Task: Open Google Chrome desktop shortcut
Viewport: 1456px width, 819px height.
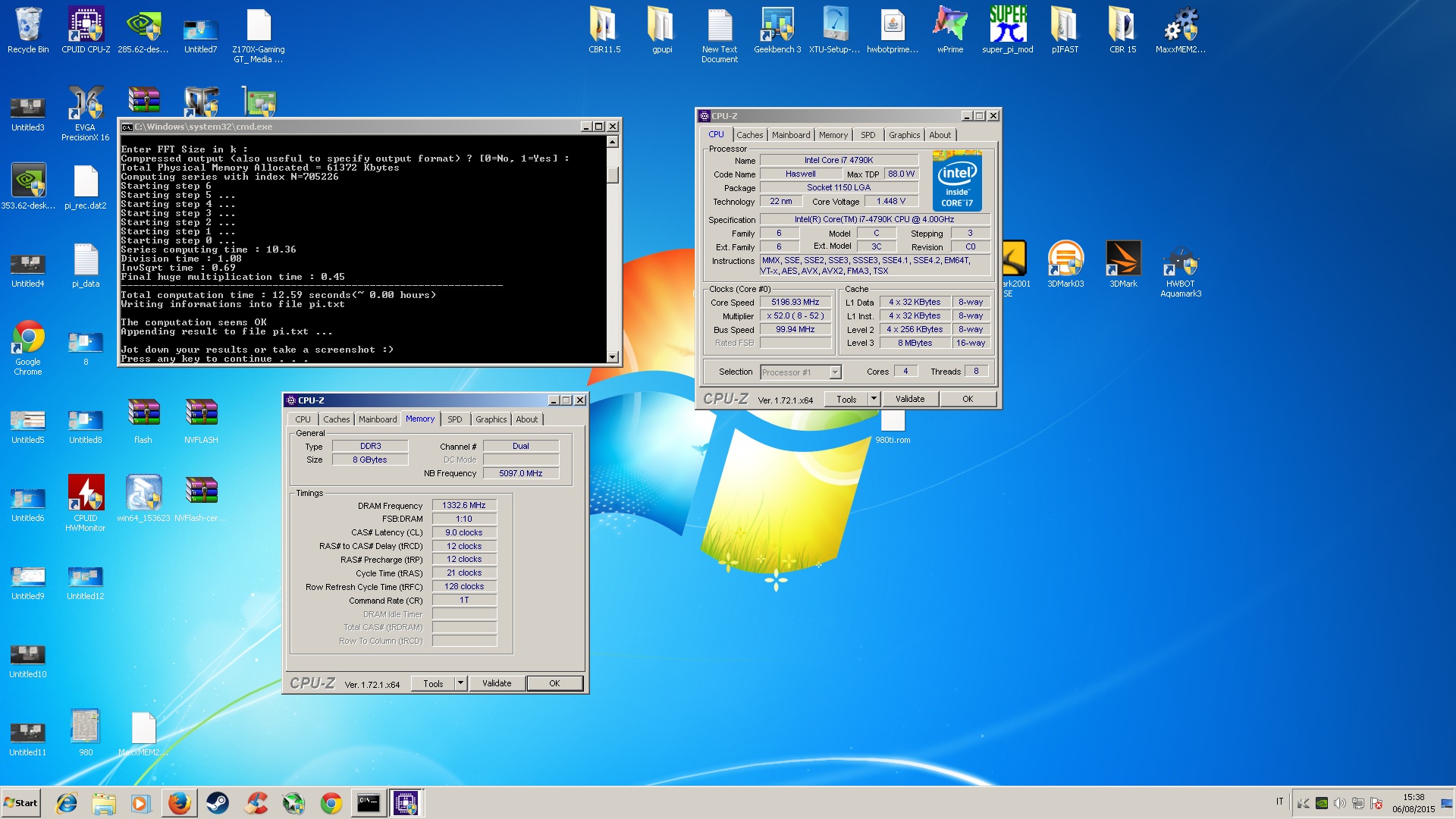Action: coord(28,347)
